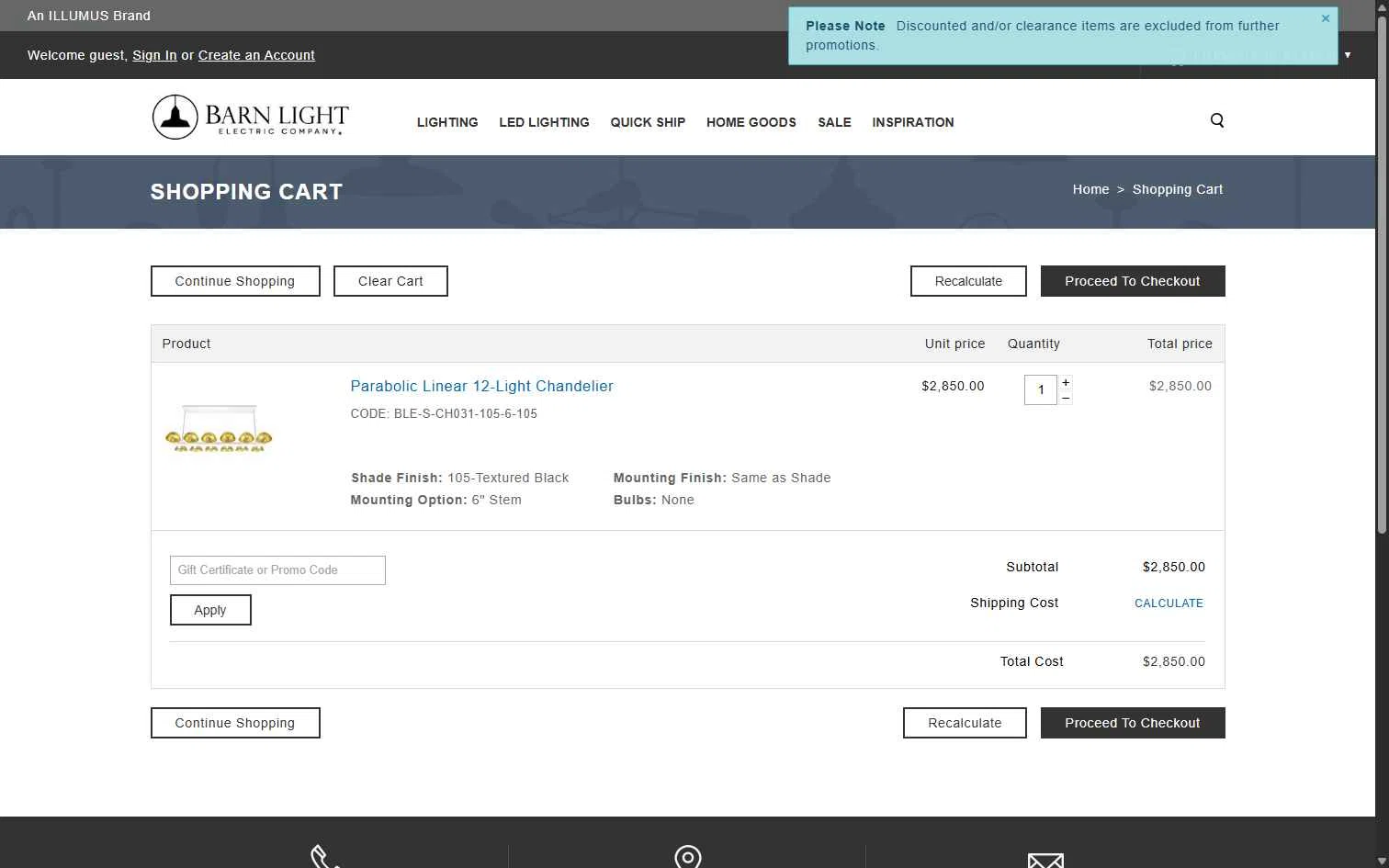Open the Home Goods menu
This screenshot has height=868, width=1389.
751,122
